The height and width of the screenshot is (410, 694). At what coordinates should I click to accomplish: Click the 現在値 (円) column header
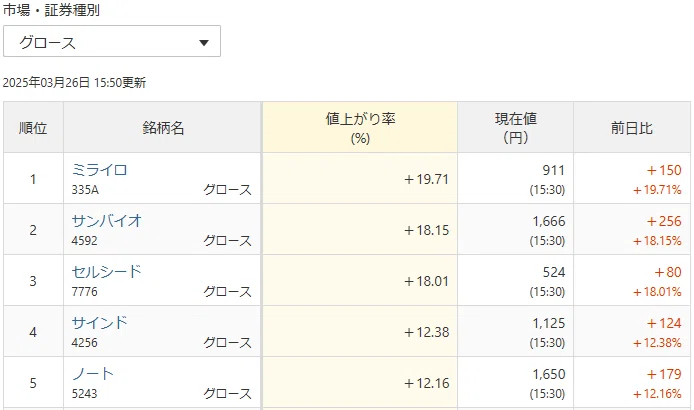pos(516,128)
